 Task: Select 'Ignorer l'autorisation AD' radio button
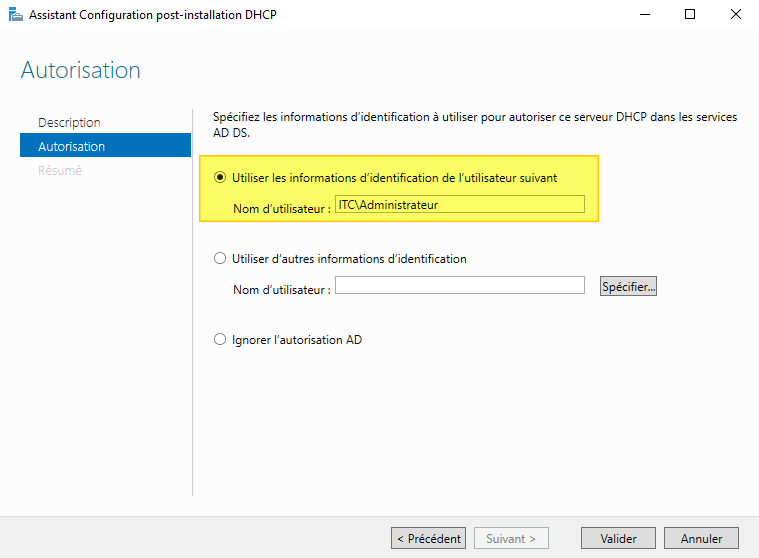point(221,340)
